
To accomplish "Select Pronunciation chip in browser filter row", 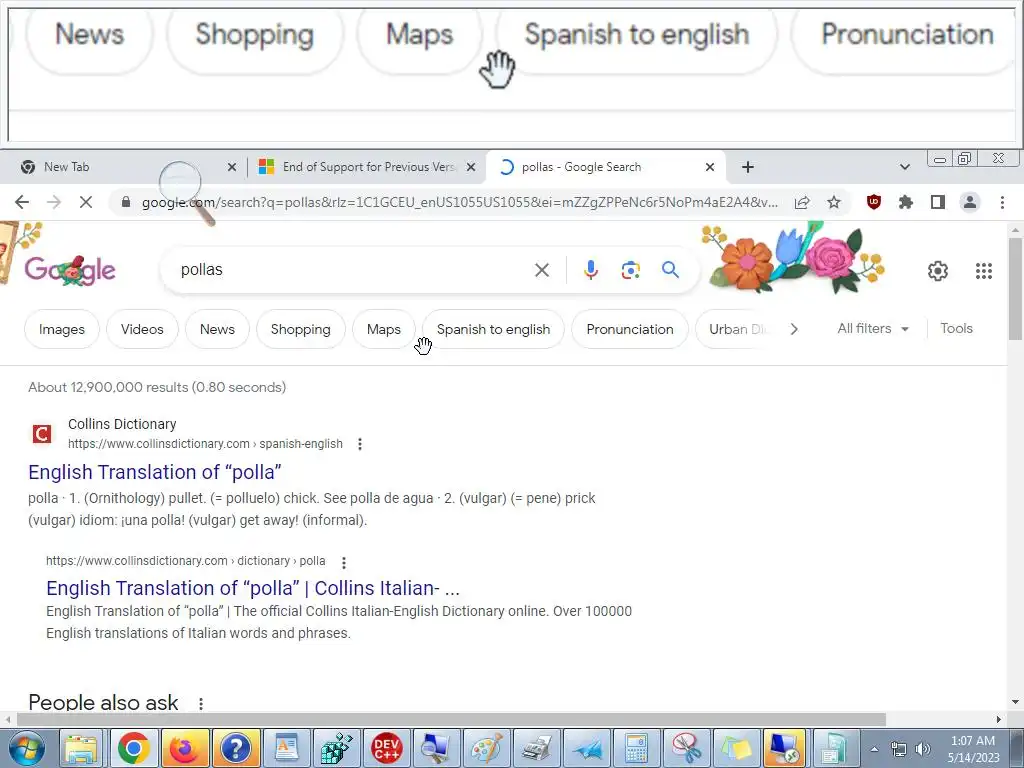I will point(630,329).
